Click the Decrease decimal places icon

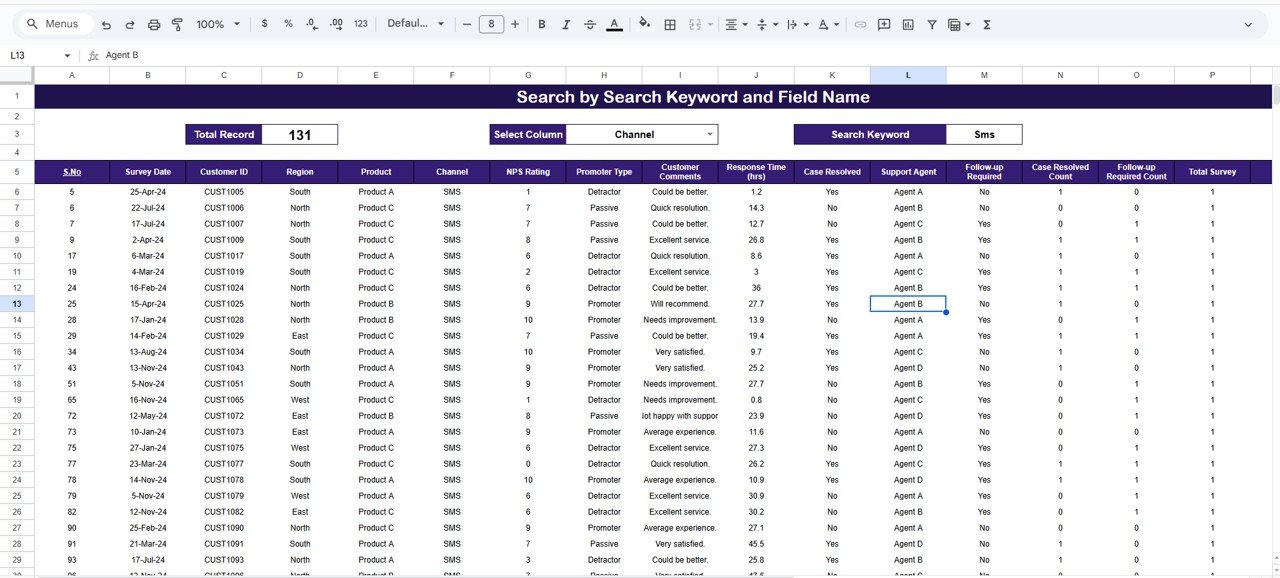(312, 23)
